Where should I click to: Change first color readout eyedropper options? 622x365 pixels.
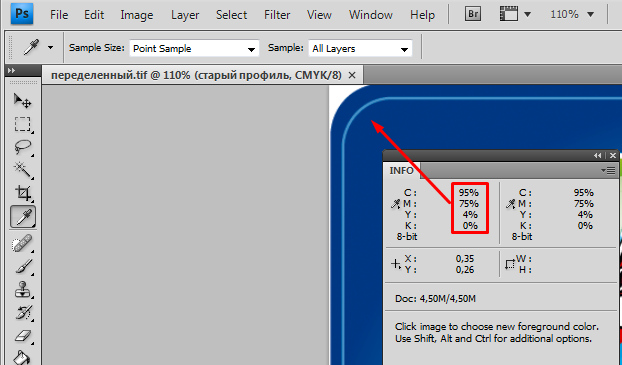coord(395,204)
